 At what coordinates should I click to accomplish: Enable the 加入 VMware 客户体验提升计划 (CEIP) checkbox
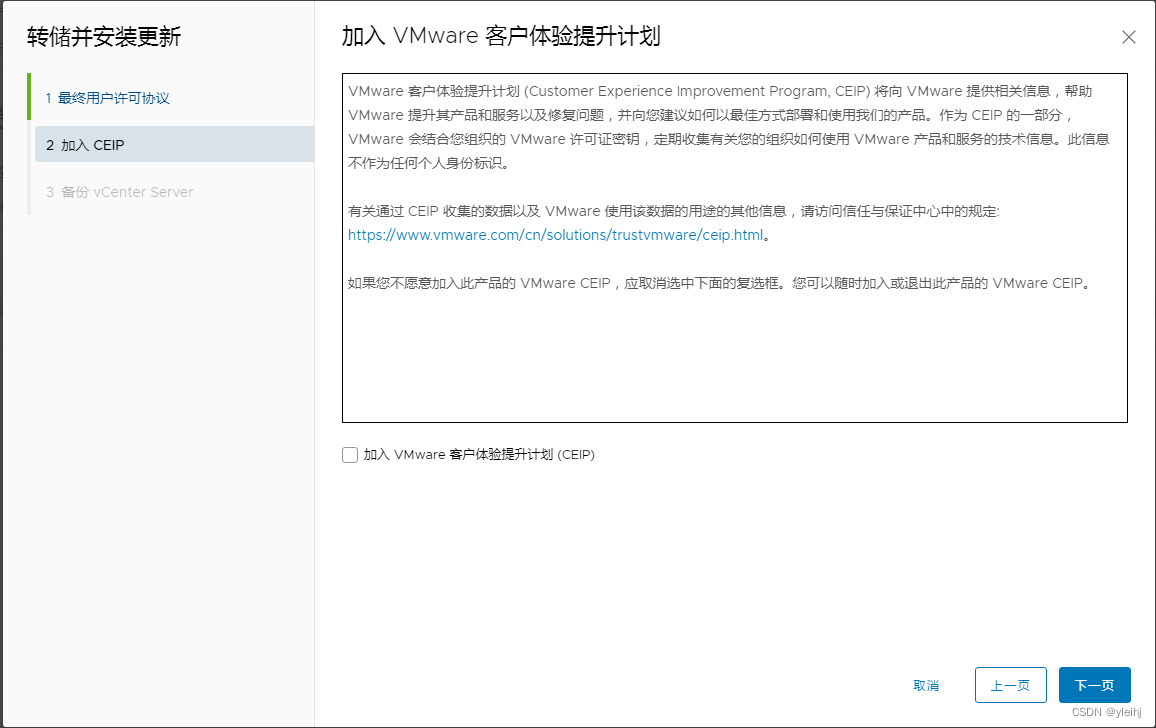350,455
